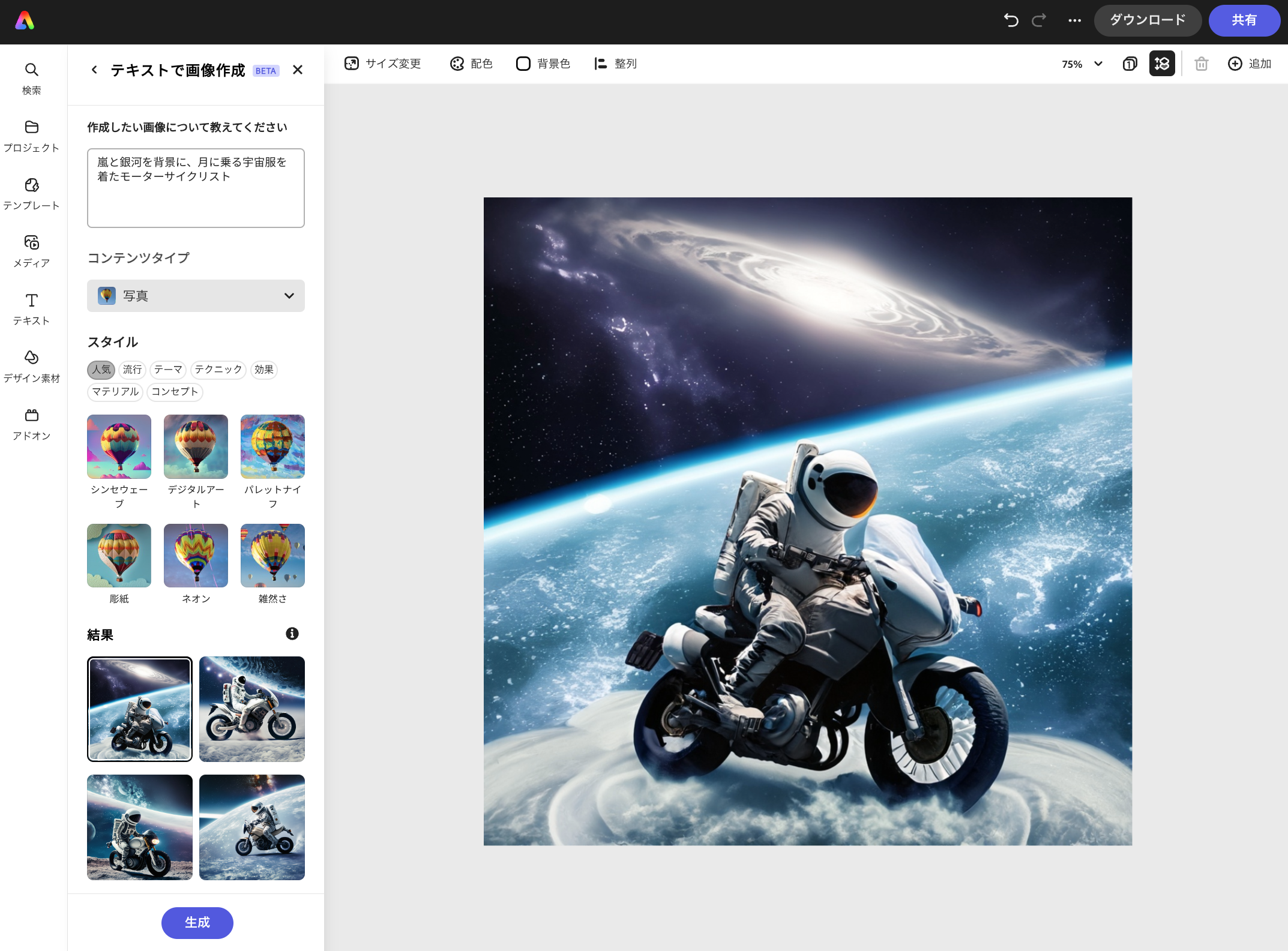
Task: Toggle the 流行 style filter
Action: (x=132, y=370)
